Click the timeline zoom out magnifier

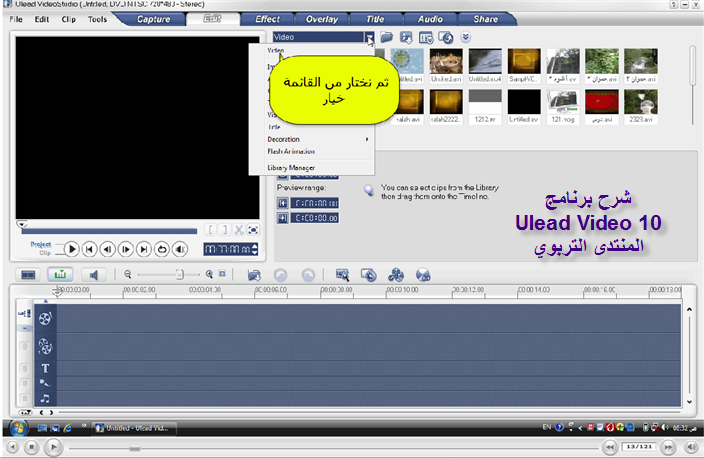[128, 274]
